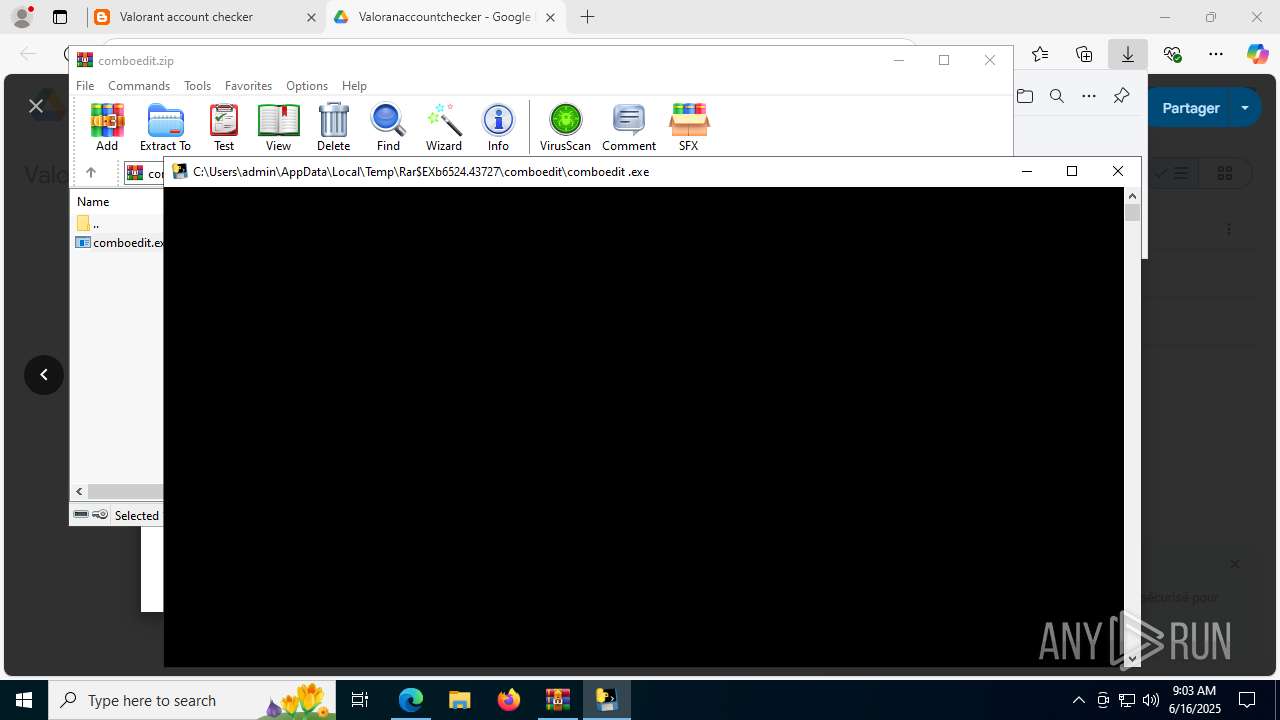1280x720 pixels.
Task: Switch to WinRAR from the taskbar
Action: coord(557,700)
